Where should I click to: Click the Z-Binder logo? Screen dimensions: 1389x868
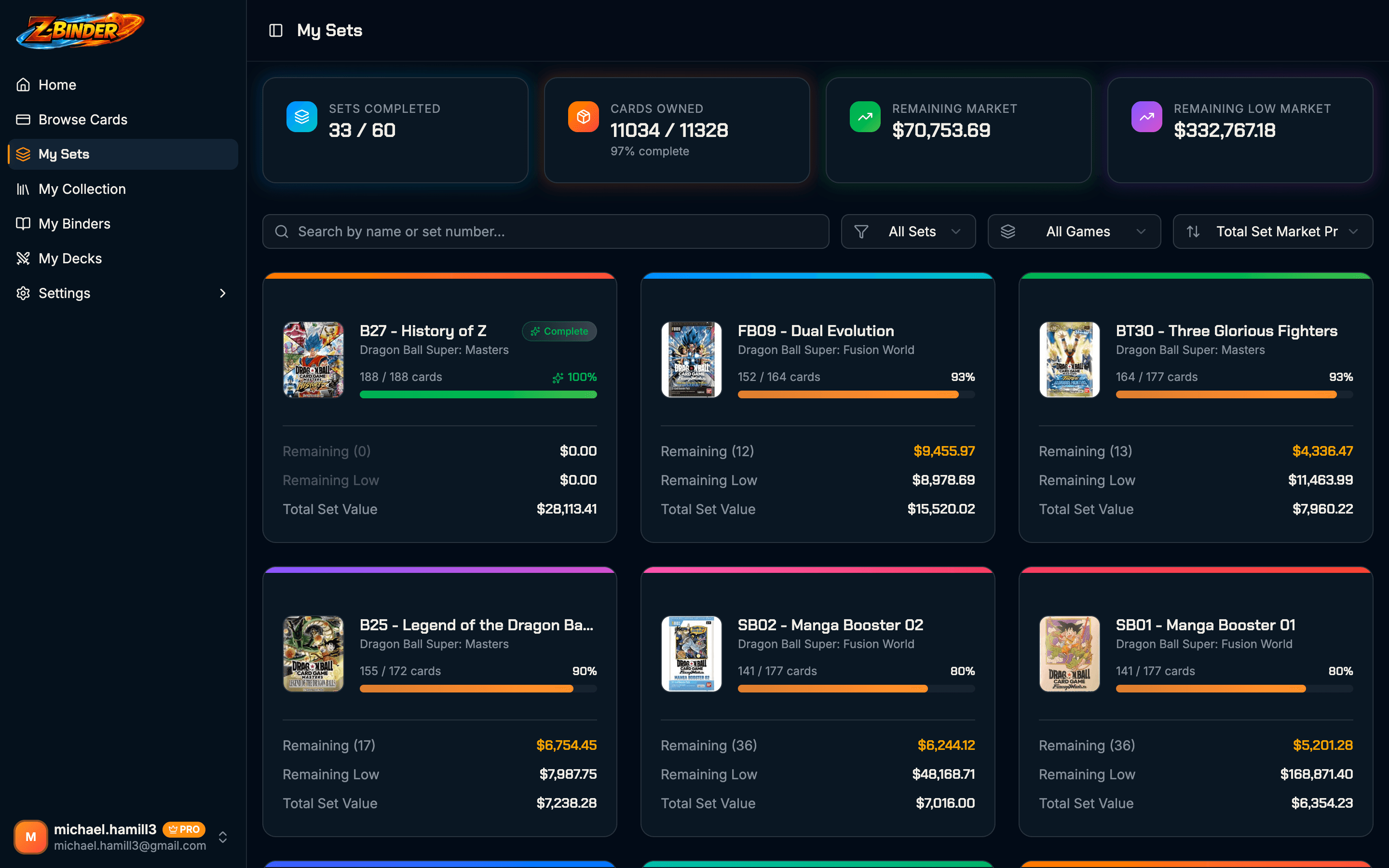point(80,30)
